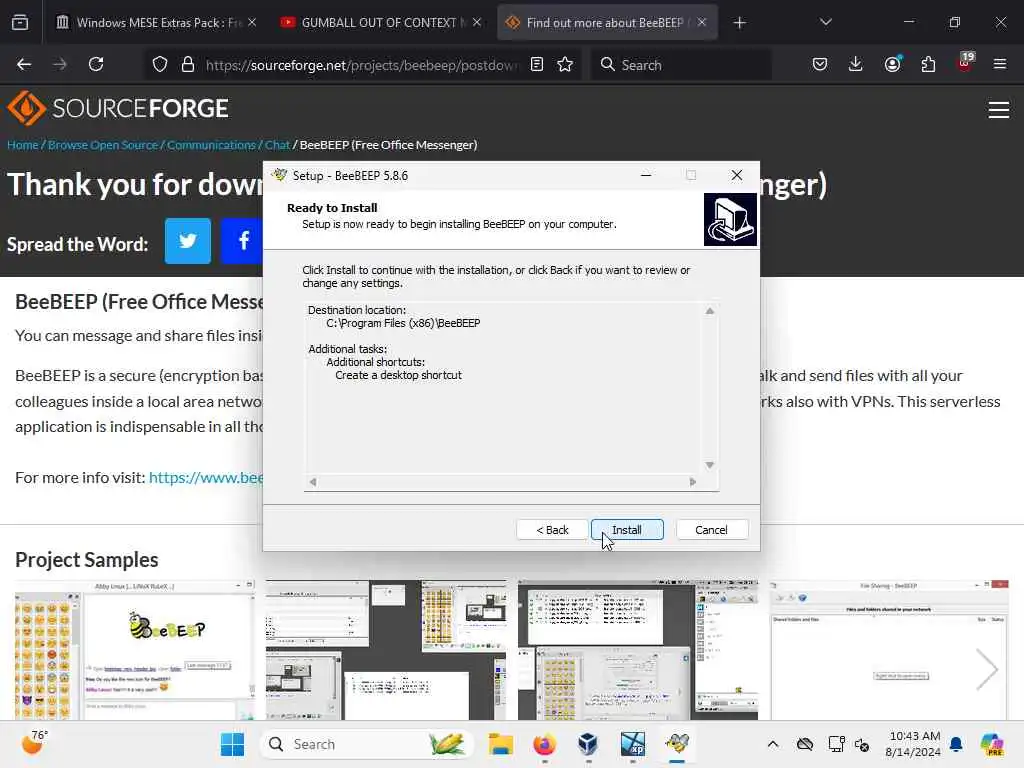Screen dimensions: 1024x768
Task: Open the extension with badge 19
Action: (x=965, y=63)
